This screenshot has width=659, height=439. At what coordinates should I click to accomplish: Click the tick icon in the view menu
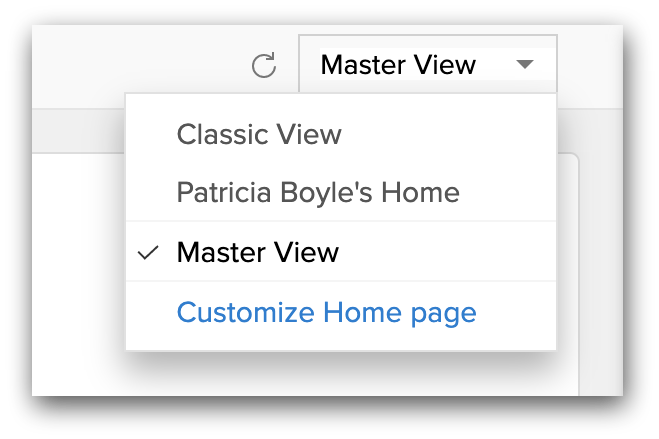click(149, 253)
